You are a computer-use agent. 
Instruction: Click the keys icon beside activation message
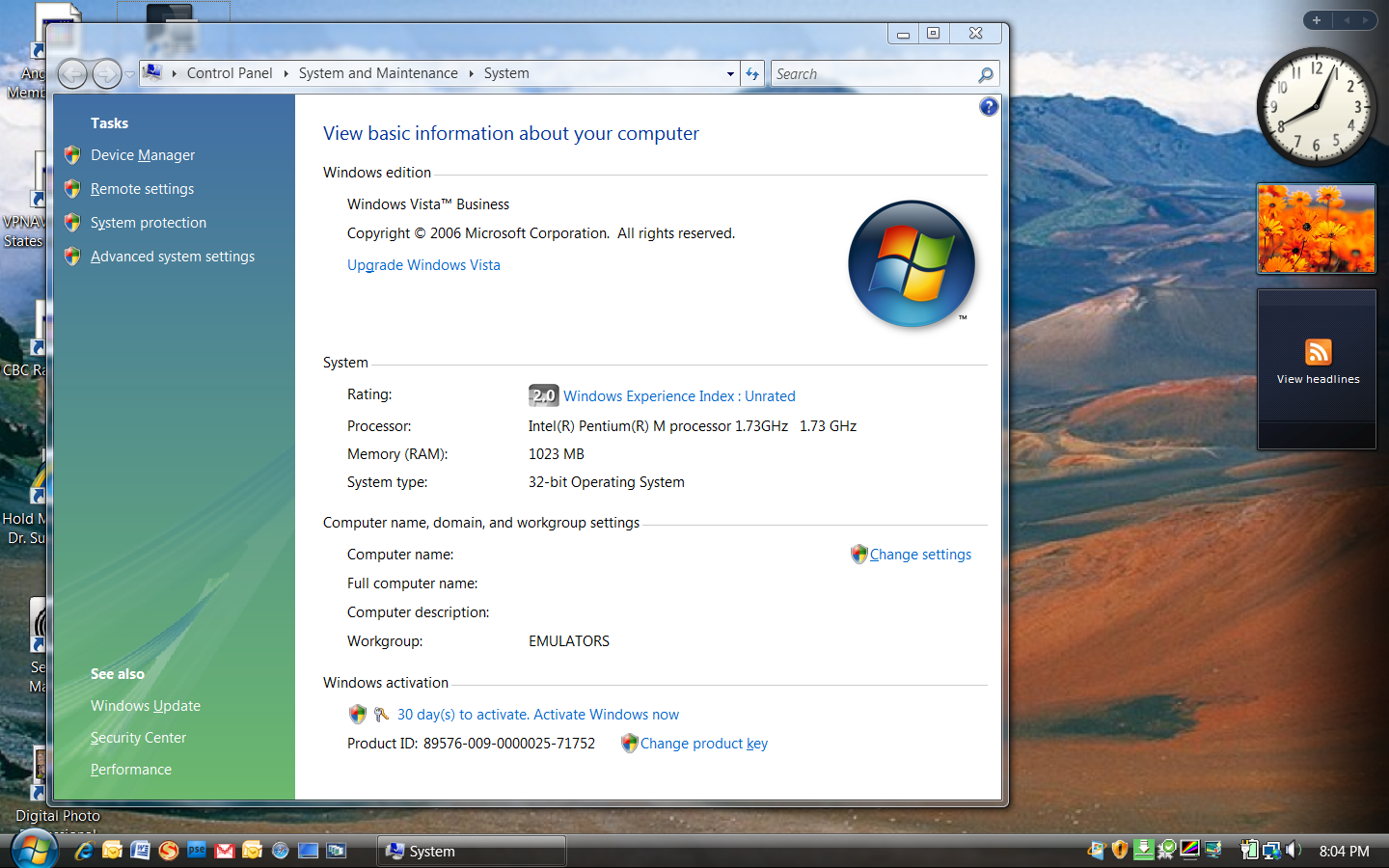(x=381, y=715)
